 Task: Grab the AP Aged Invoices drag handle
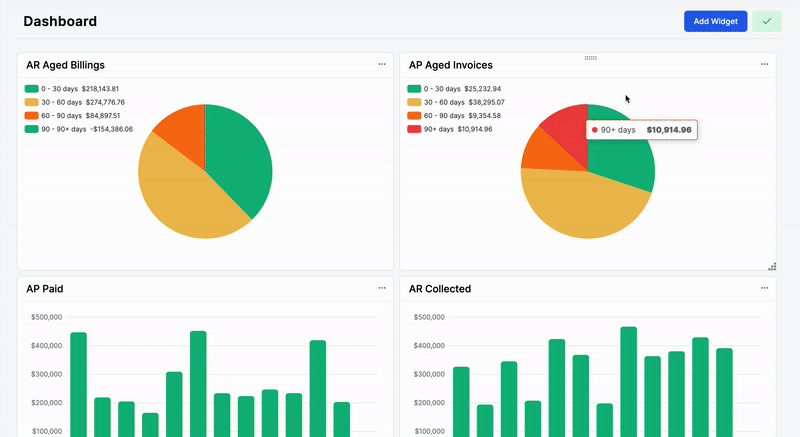click(x=590, y=58)
